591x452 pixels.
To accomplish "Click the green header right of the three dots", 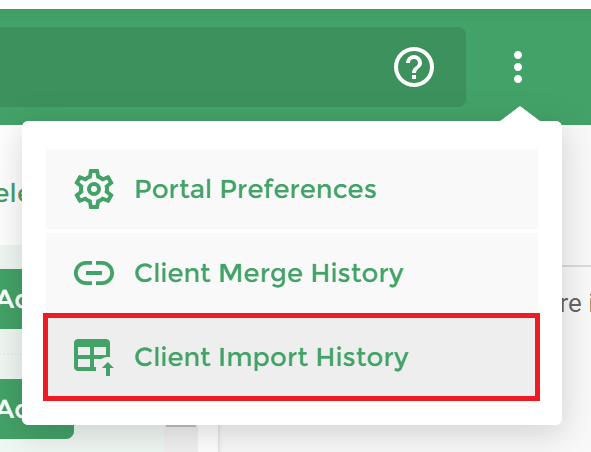I will (560, 67).
